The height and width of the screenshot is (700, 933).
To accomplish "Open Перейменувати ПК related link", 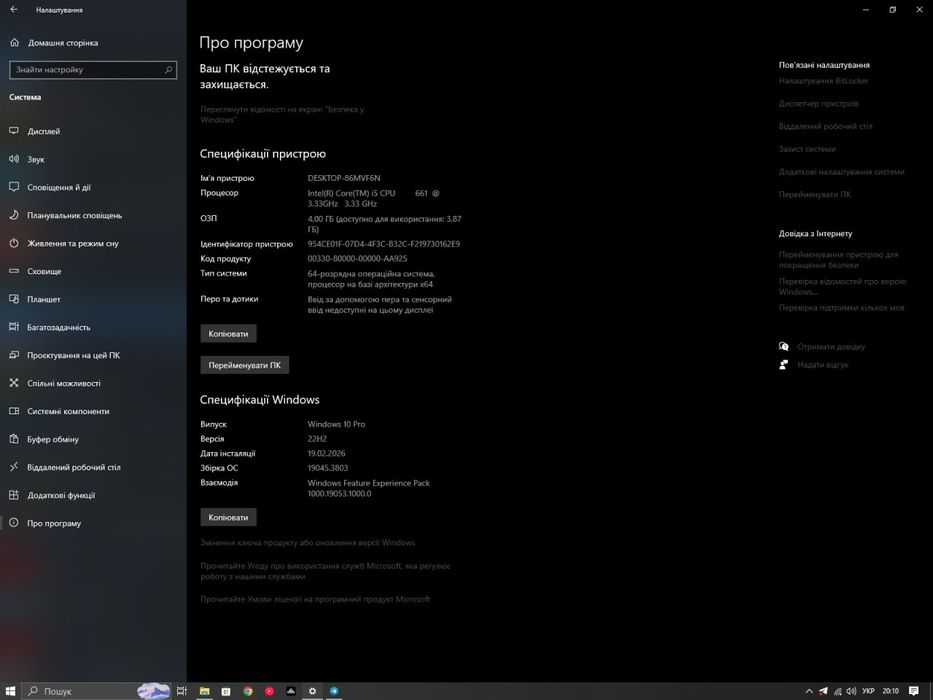I will 815,194.
